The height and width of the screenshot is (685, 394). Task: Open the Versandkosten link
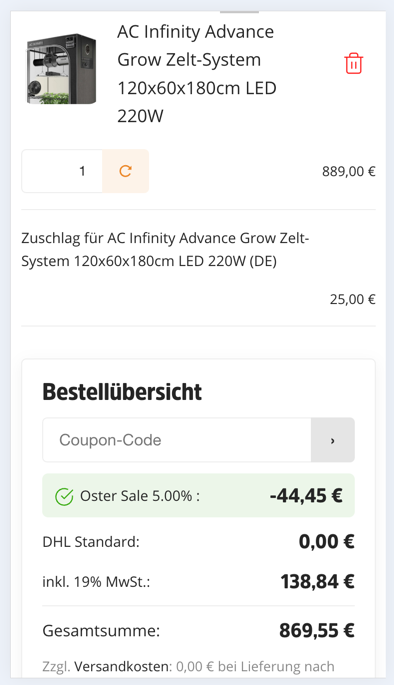[121, 667]
